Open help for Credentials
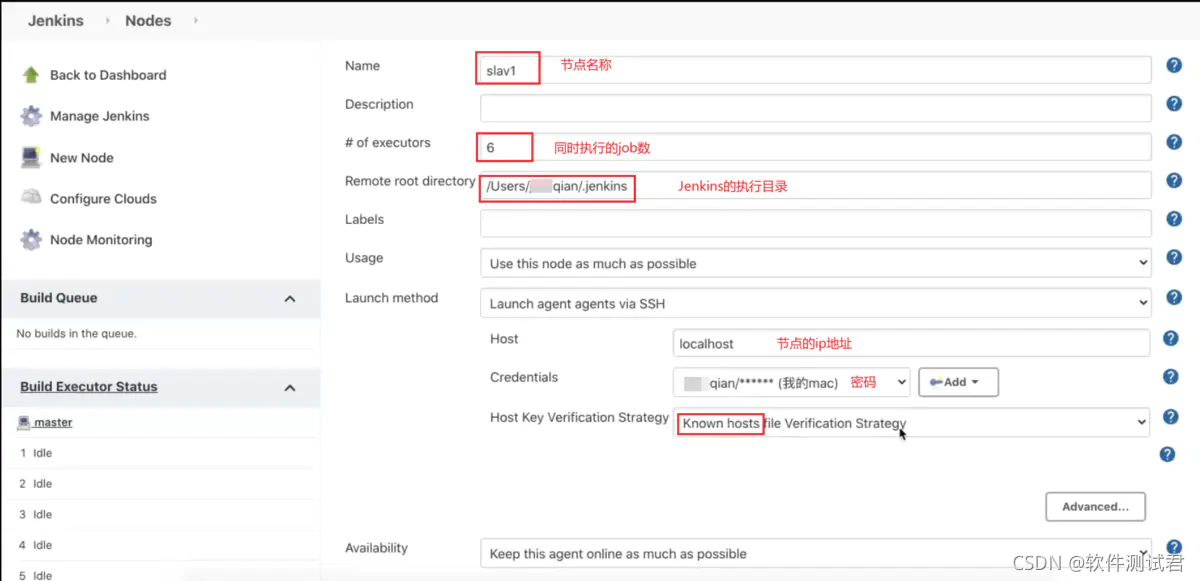 pos(1171,377)
